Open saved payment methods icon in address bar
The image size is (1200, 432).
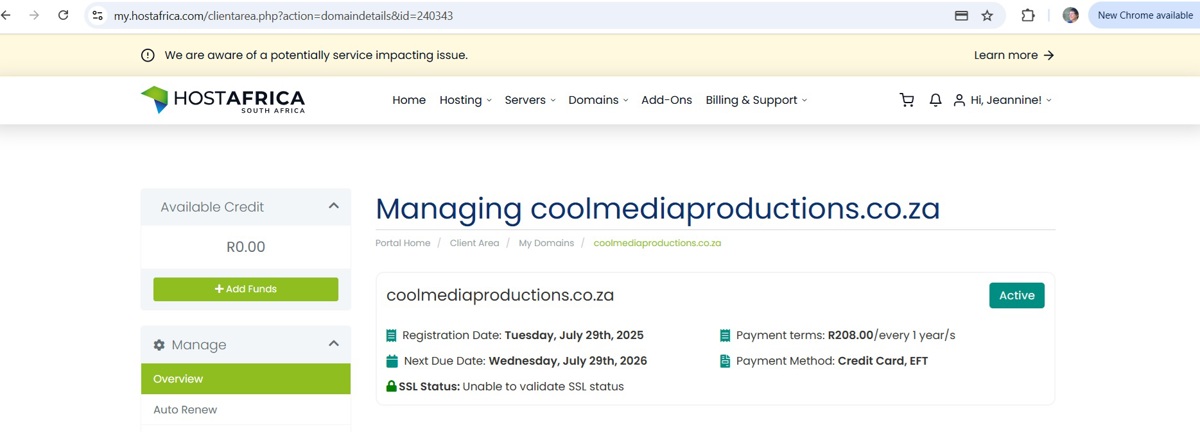coord(961,16)
